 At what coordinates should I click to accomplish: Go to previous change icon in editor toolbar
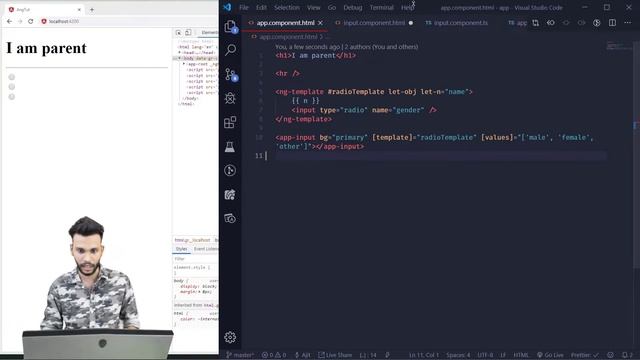[x=566, y=23]
